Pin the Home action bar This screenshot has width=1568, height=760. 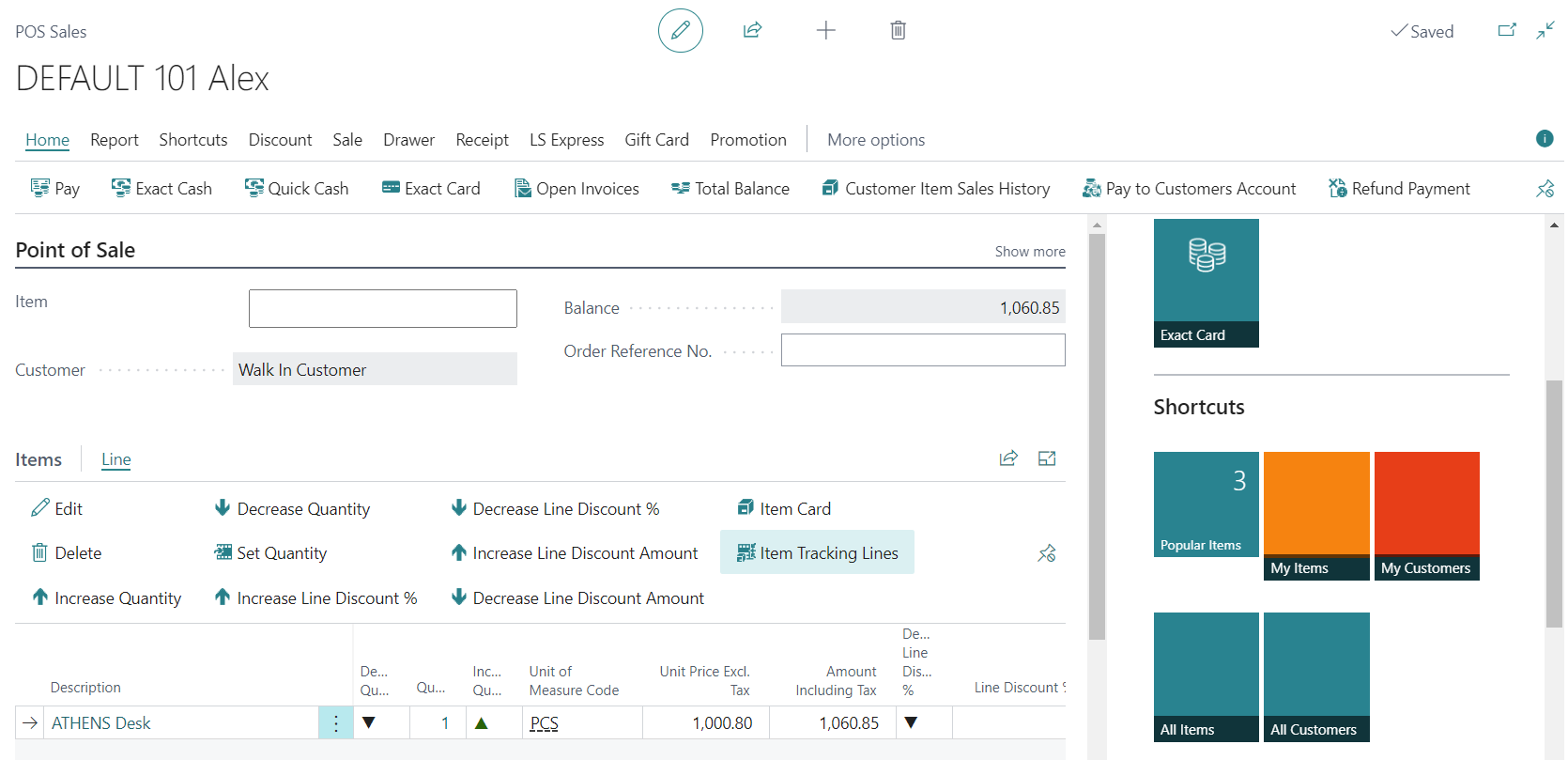click(x=1545, y=189)
